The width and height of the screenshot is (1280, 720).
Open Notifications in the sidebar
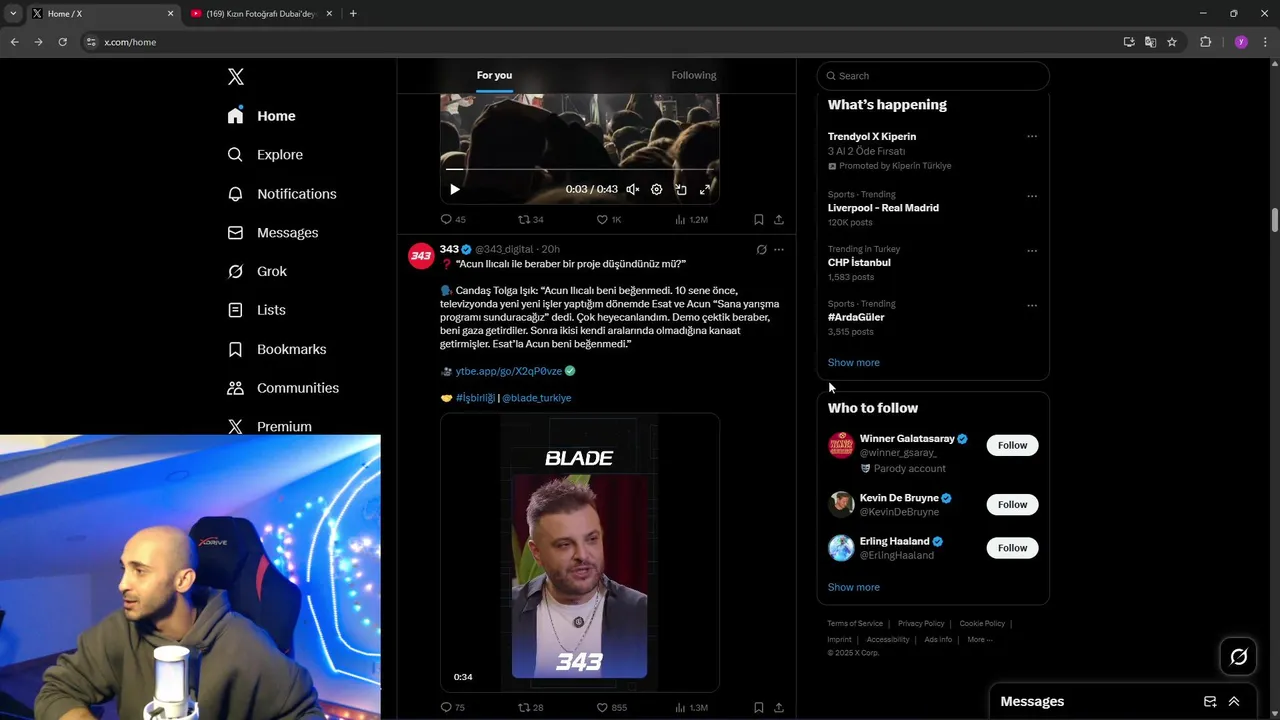tap(282, 194)
